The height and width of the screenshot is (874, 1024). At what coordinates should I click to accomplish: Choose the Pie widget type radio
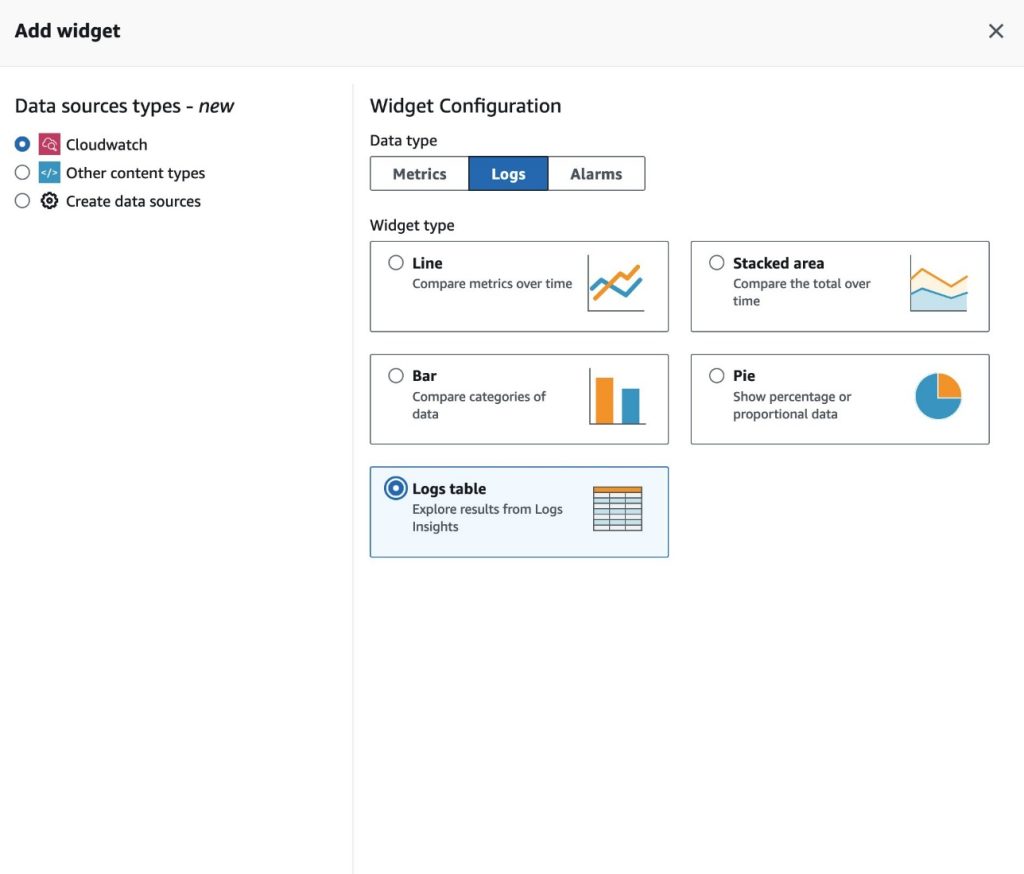(x=716, y=376)
